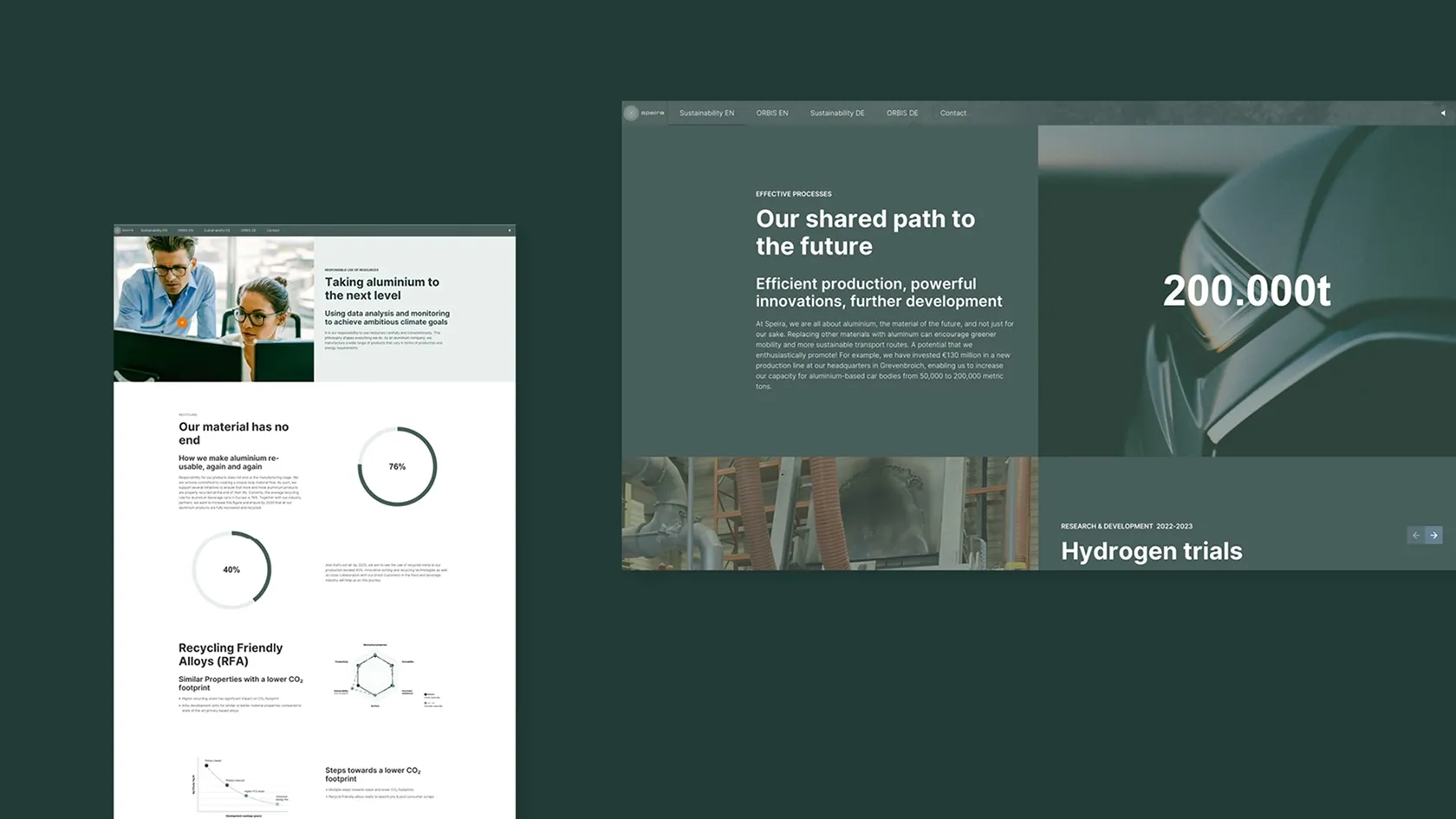Click the Hydrogen trials heading
This screenshot has width=1456, height=819.
pos(1152,551)
